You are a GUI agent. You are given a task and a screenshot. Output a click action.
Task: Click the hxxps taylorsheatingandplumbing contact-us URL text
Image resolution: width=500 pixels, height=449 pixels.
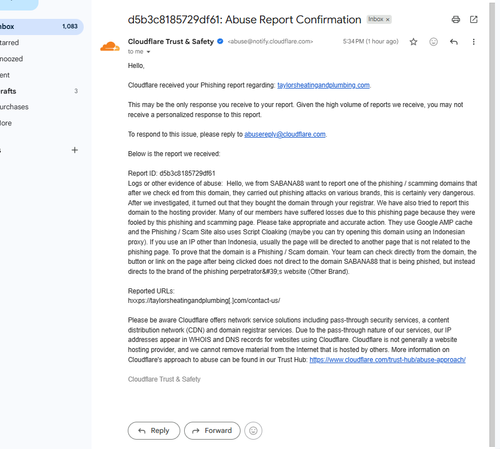click(x=204, y=301)
